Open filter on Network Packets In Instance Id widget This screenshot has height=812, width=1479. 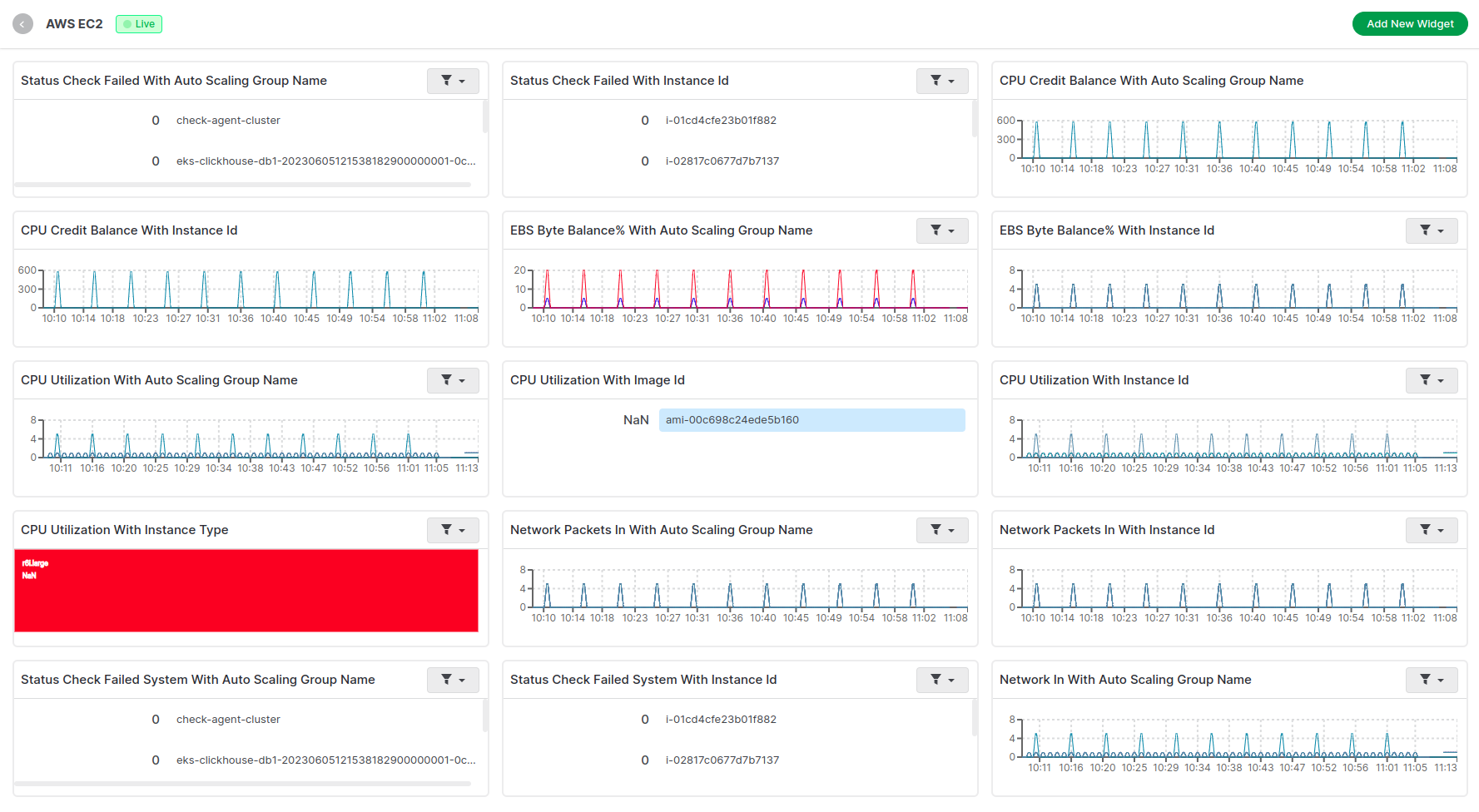point(1432,530)
